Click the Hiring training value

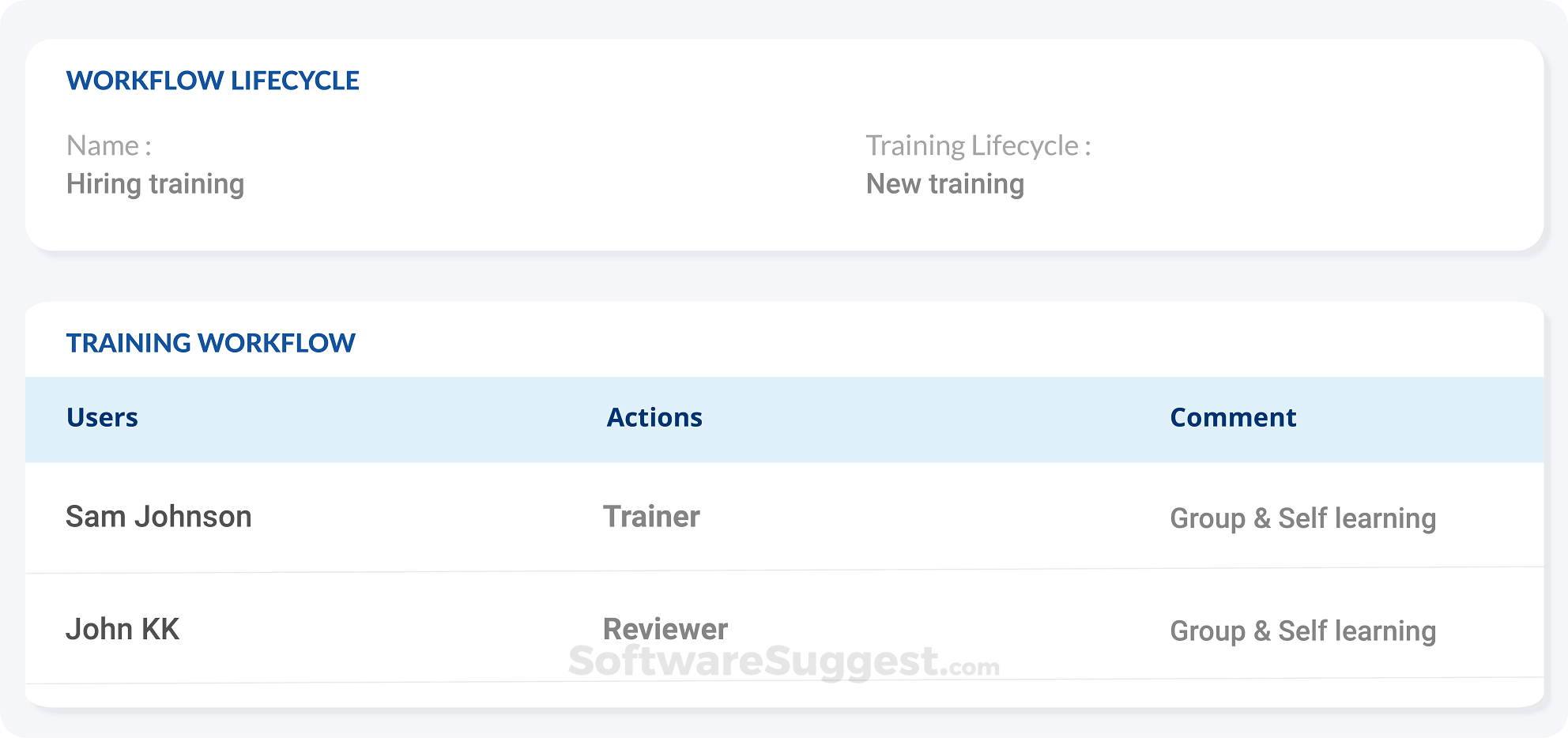pyautogui.click(x=155, y=183)
